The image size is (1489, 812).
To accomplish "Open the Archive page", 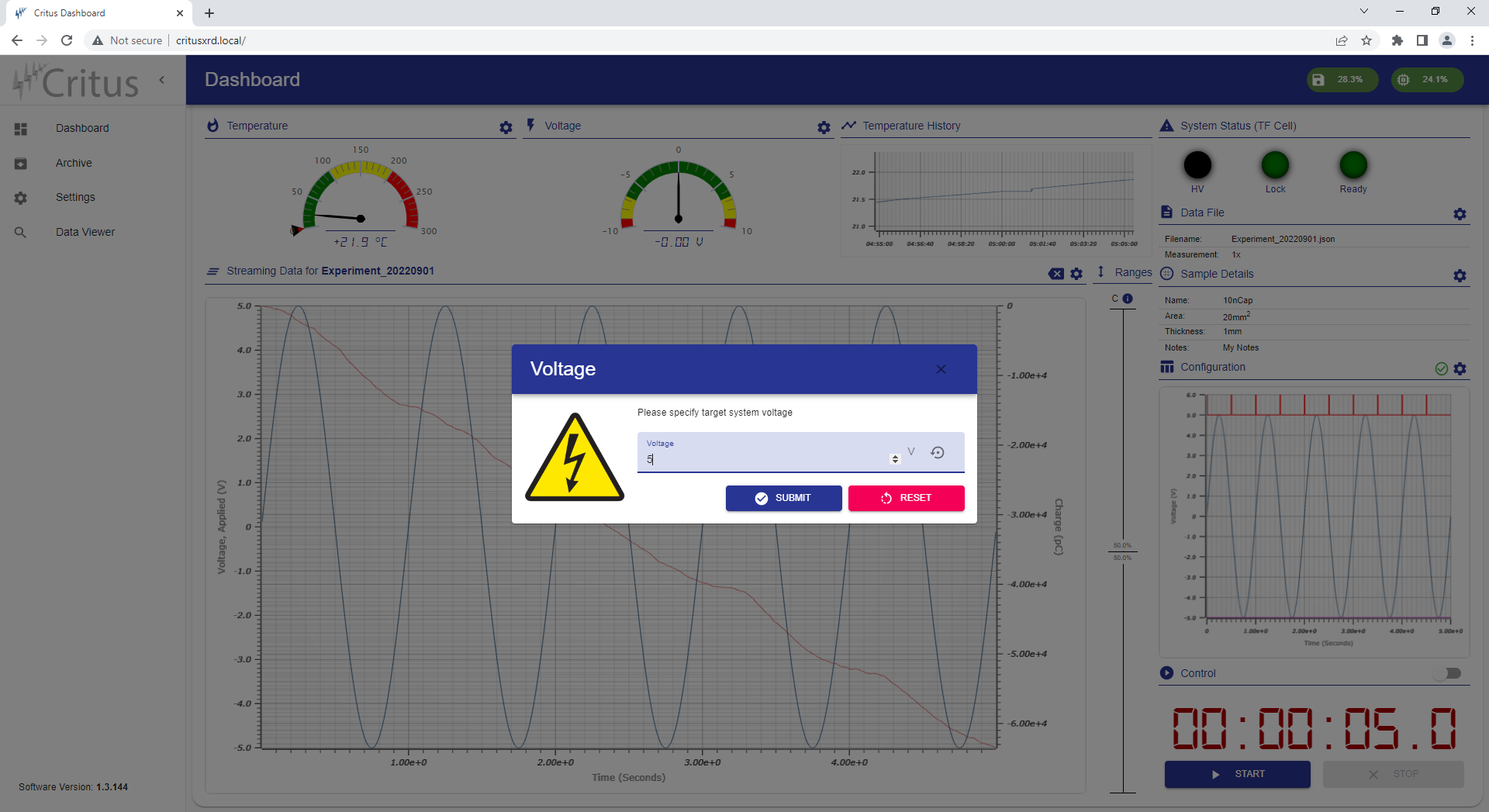I will 74,163.
